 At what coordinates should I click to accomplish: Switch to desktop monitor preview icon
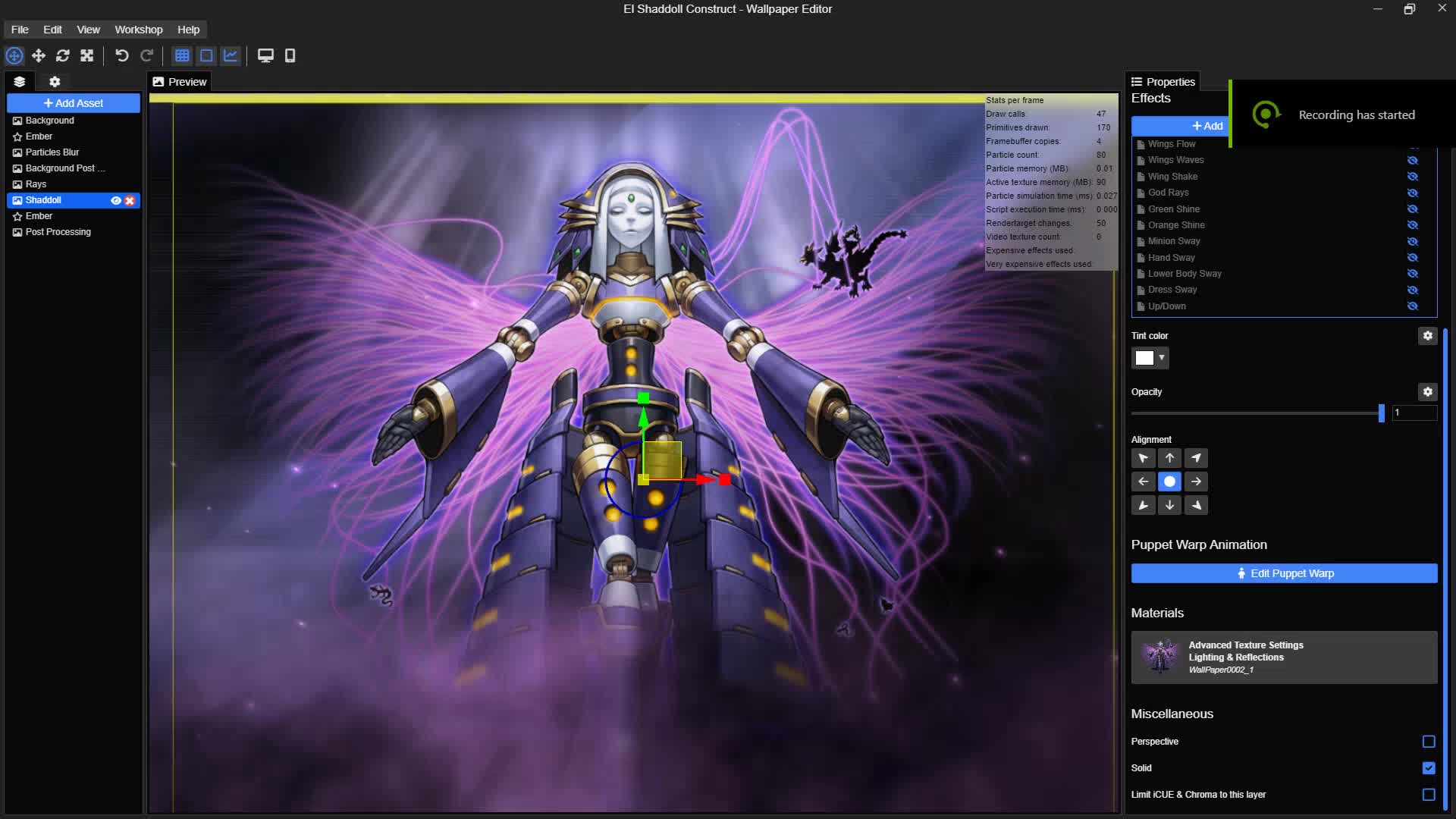pos(265,55)
